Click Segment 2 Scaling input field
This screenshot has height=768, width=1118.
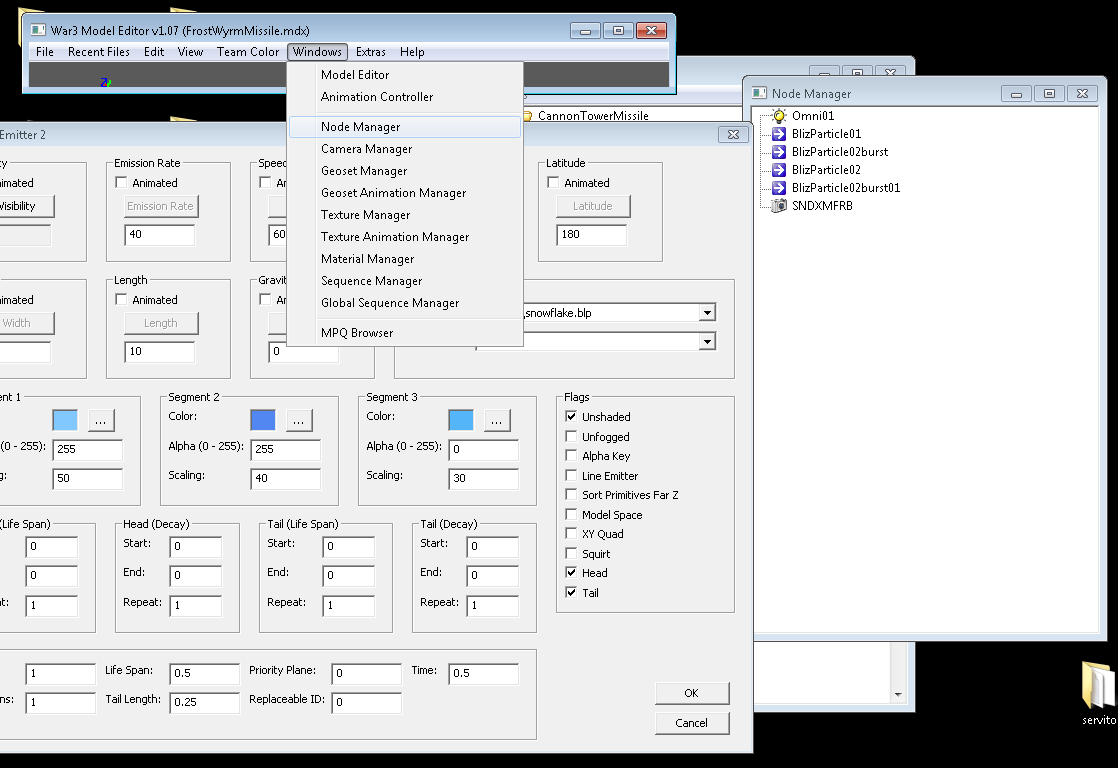[285, 478]
